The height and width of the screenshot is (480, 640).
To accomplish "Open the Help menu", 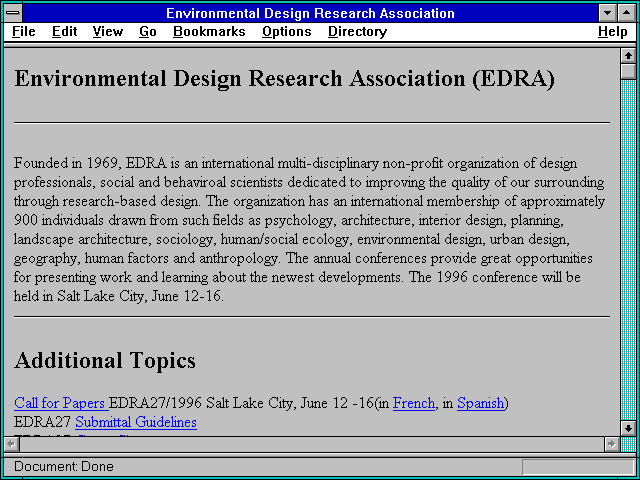I will (613, 32).
